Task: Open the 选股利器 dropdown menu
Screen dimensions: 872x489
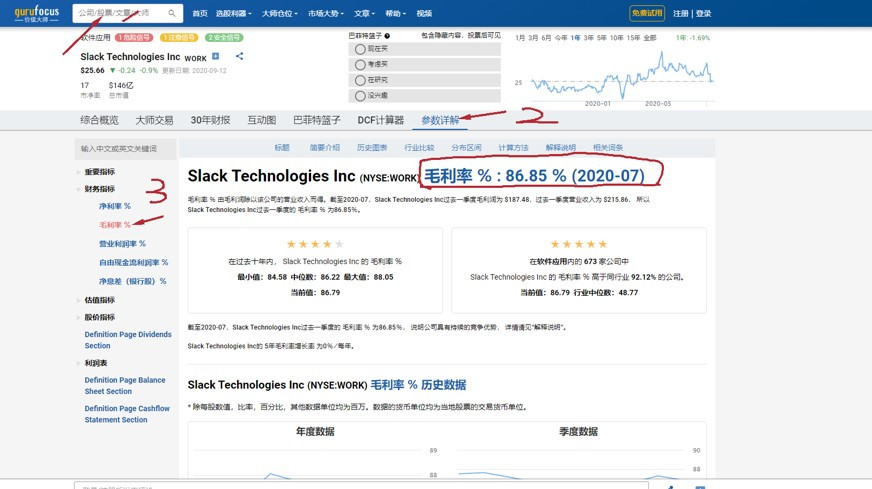Action: coord(234,13)
